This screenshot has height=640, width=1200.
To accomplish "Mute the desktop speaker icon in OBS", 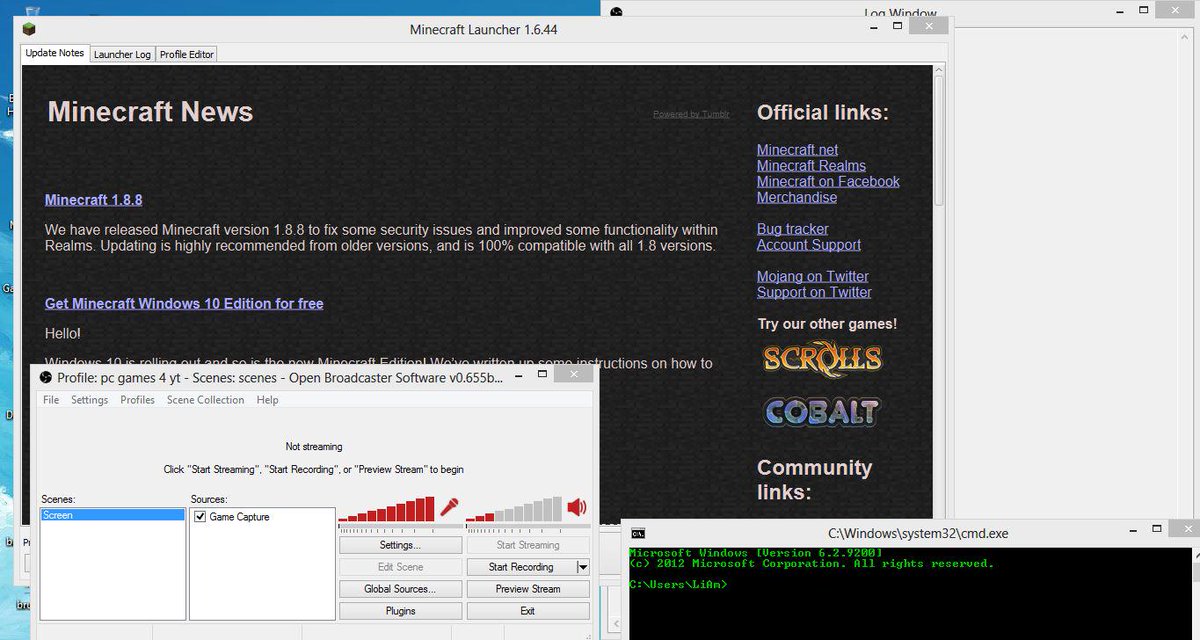I will pos(577,507).
